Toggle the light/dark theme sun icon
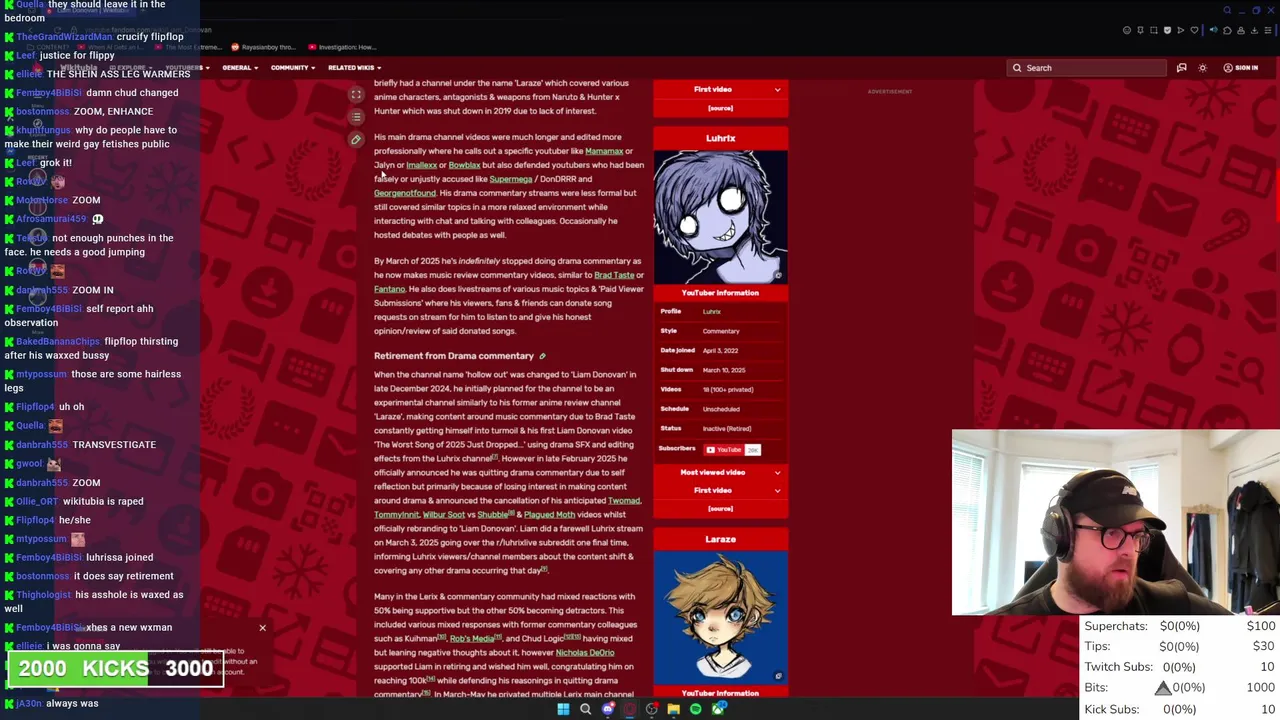Screen dimensions: 1280x720 point(1202,68)
